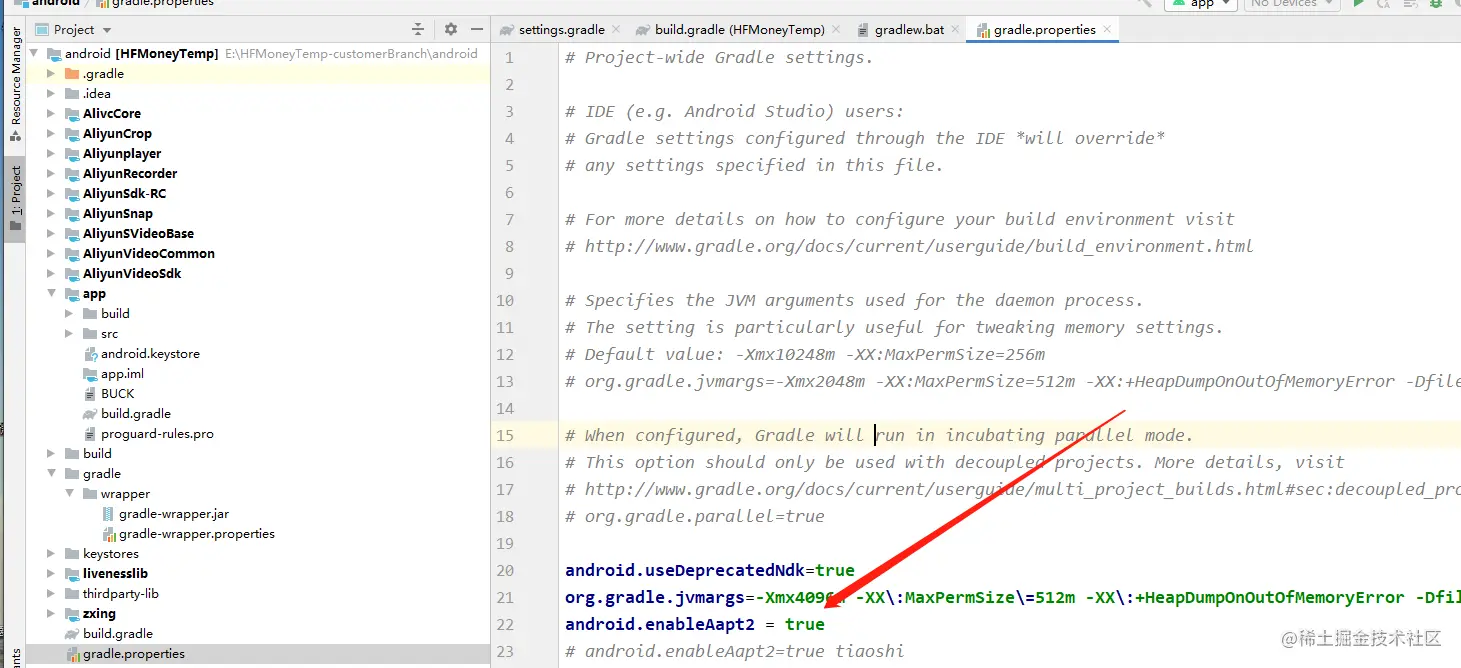
Task: Expand the .gradle folder
Action: (x=52, y=74)
